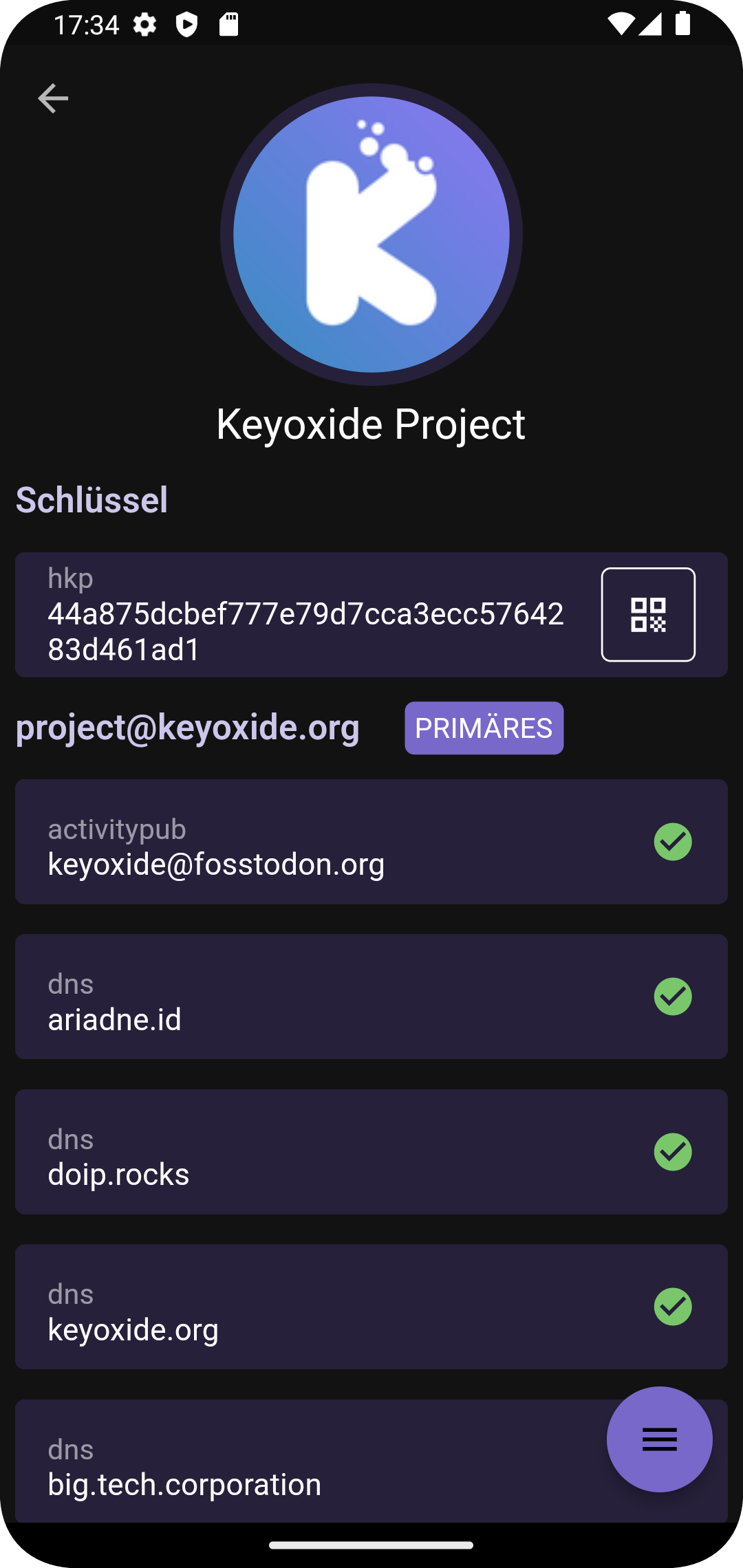
Task: Tap the back arrow icon
Action: click(53, 98)
